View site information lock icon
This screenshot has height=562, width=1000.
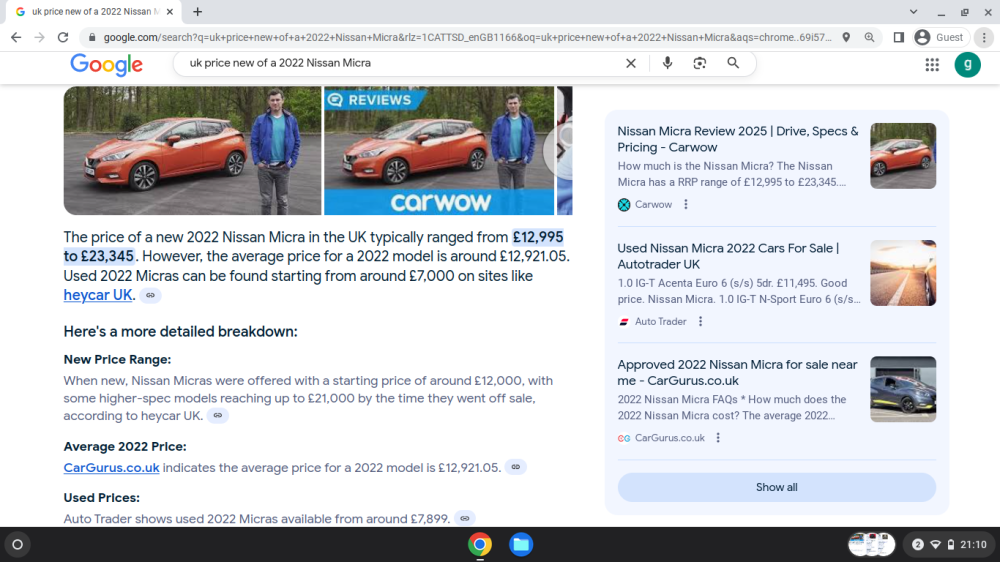92,38
